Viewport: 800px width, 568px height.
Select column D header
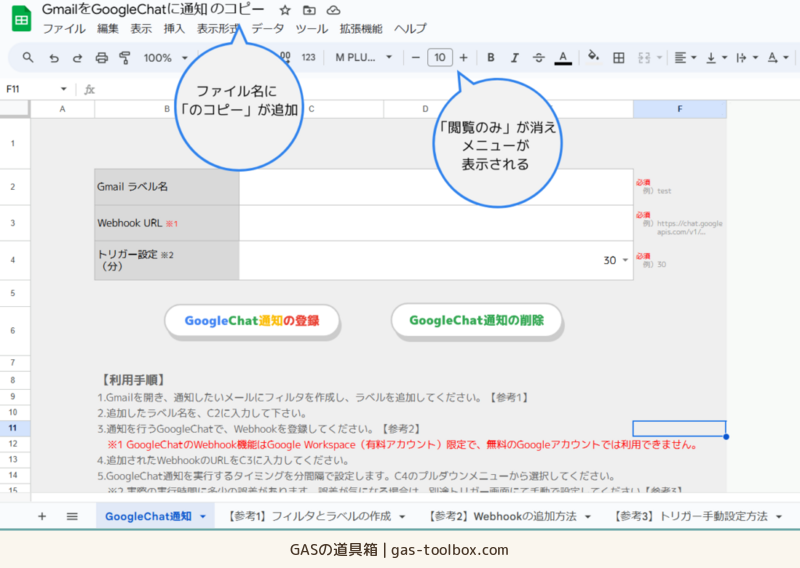click(425, 109)
